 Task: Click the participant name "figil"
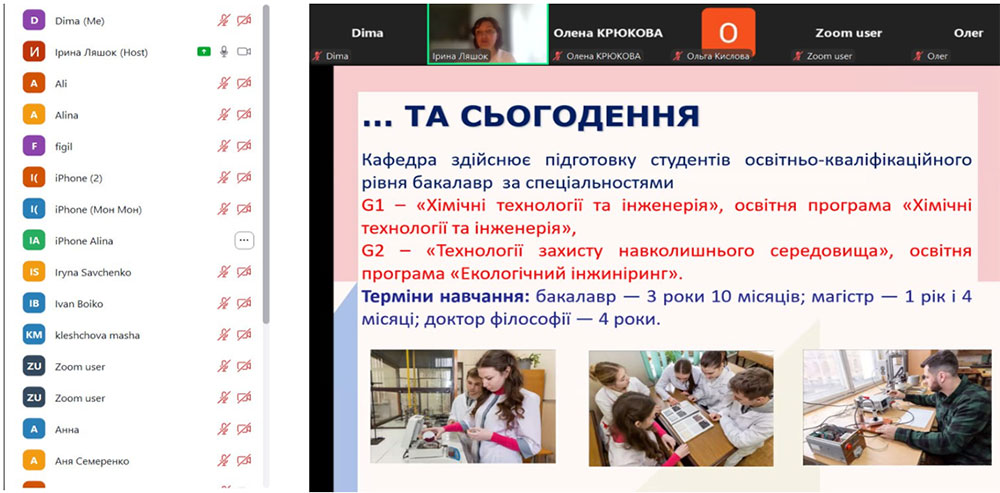coord(64,147)
